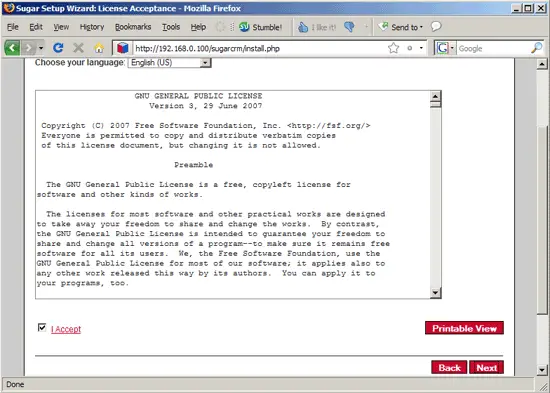Open the address bar history dropdown
The image size is (550, 393).
click(x=421, y=48)
